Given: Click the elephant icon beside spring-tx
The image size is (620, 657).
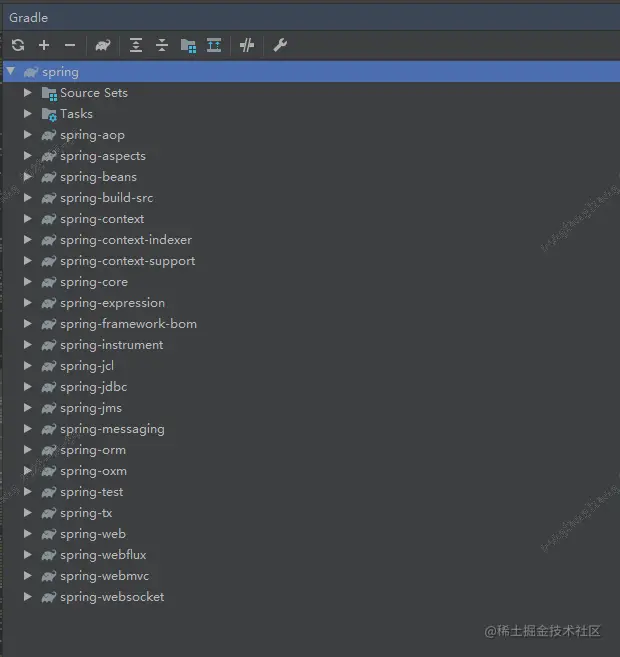Looking at the screenshot, I should click(49, 513).
